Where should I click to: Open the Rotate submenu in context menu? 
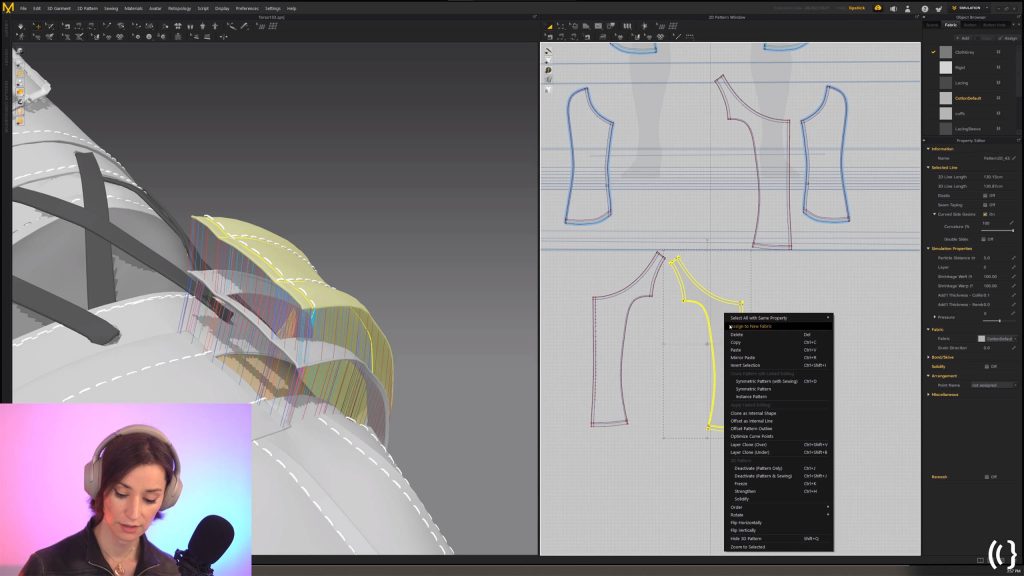[x=778, y=515]
